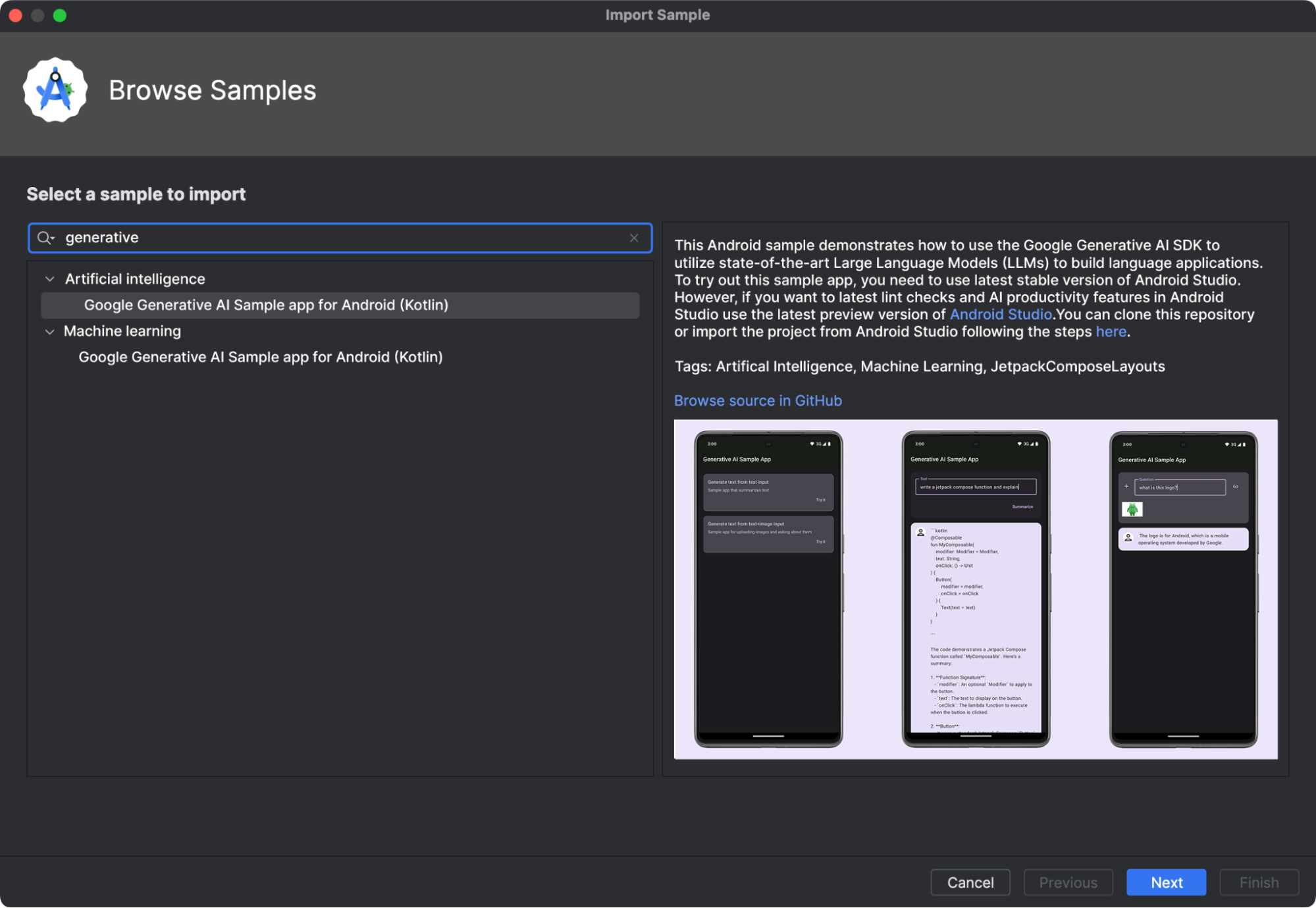Viewport: 1316px width, 908px height.
Task: Collapse the Artificial intelligence category
Action: pos(50,279)
